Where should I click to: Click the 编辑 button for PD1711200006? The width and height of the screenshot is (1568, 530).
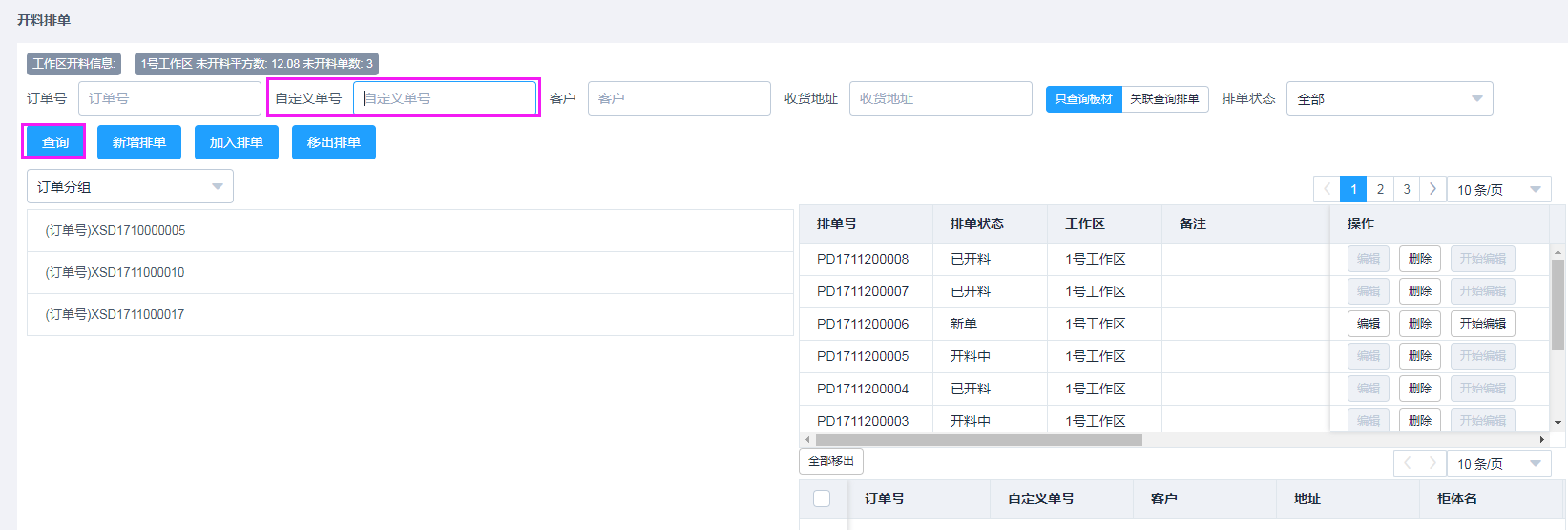coord(1369,324)
